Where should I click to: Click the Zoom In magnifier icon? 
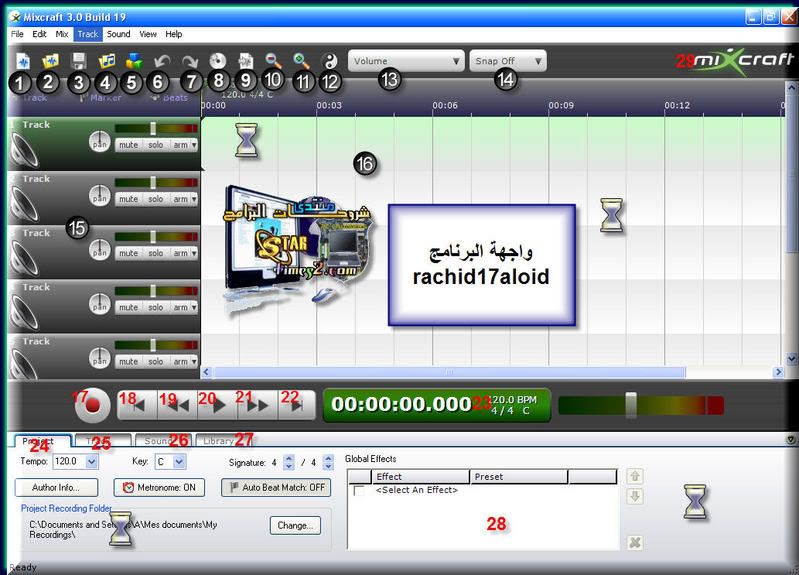(x=302, y=61)
